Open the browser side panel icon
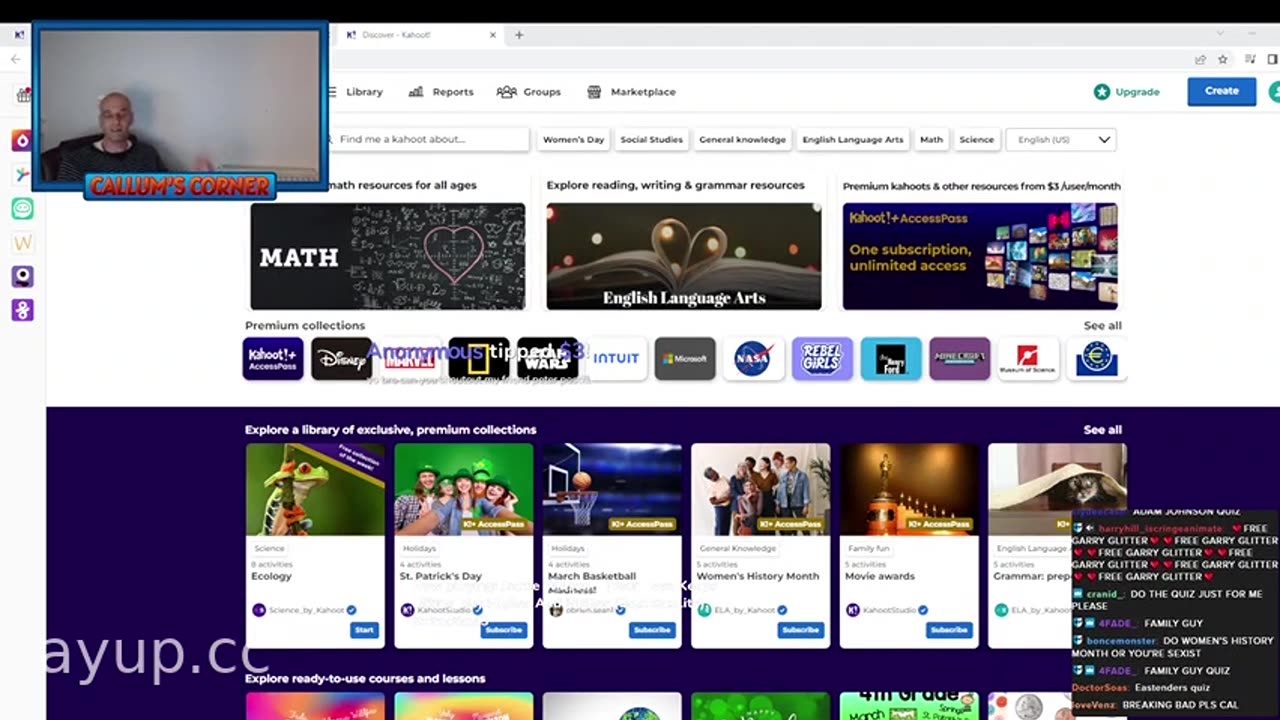 pyautogui.click(x=1272, y=60)
